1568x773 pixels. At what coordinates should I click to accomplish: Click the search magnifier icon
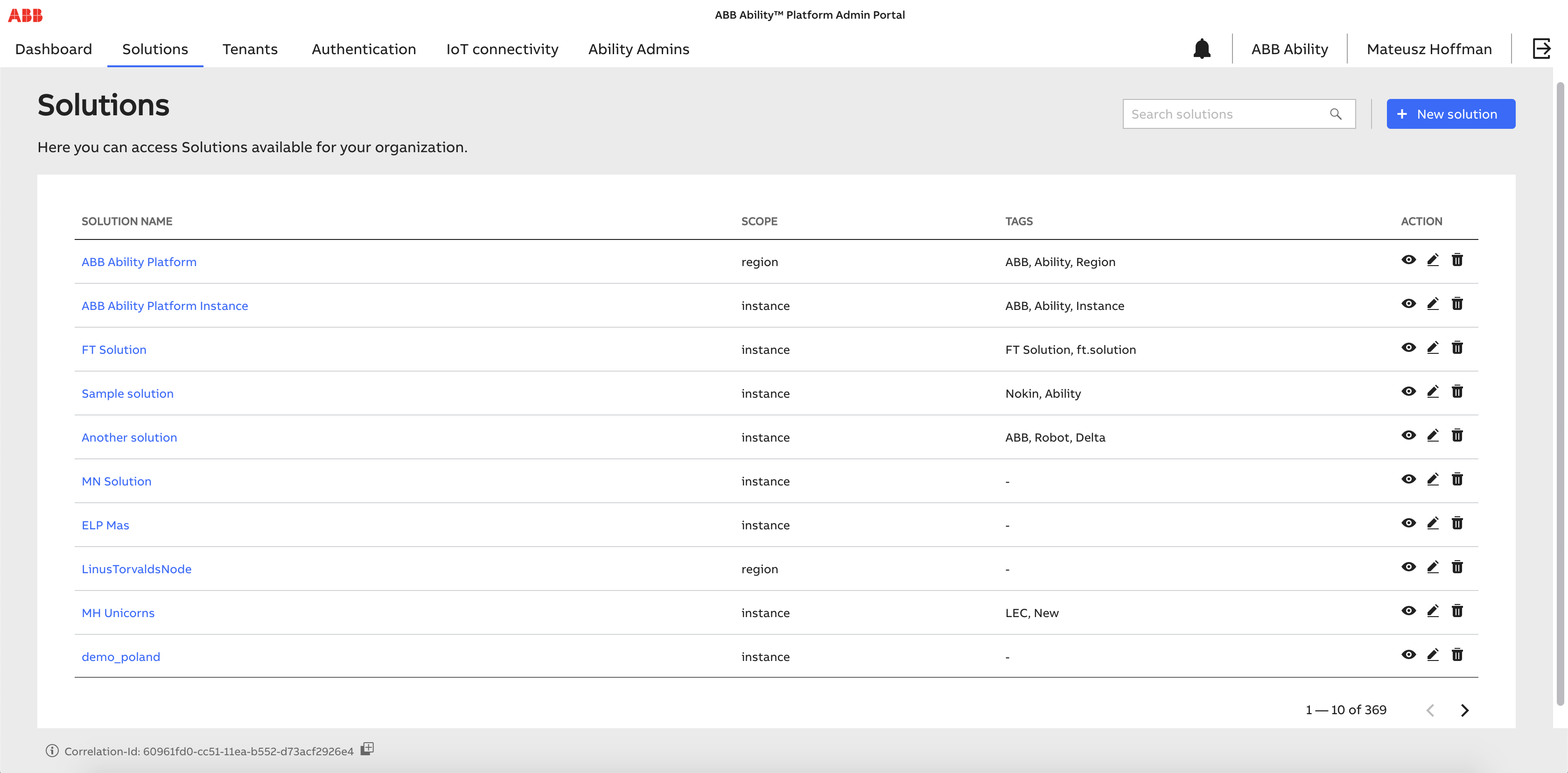pos(1336,114)
